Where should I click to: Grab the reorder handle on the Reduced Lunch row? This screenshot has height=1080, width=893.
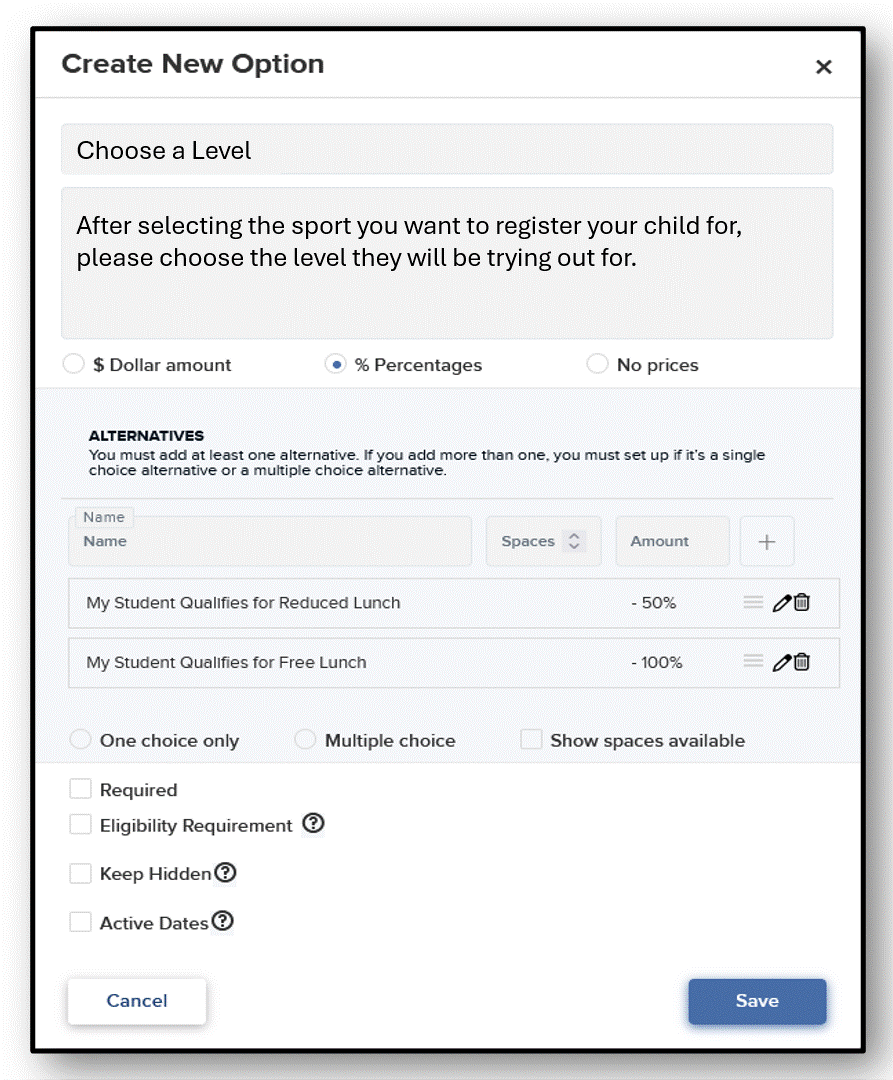[x=753, y=603]
